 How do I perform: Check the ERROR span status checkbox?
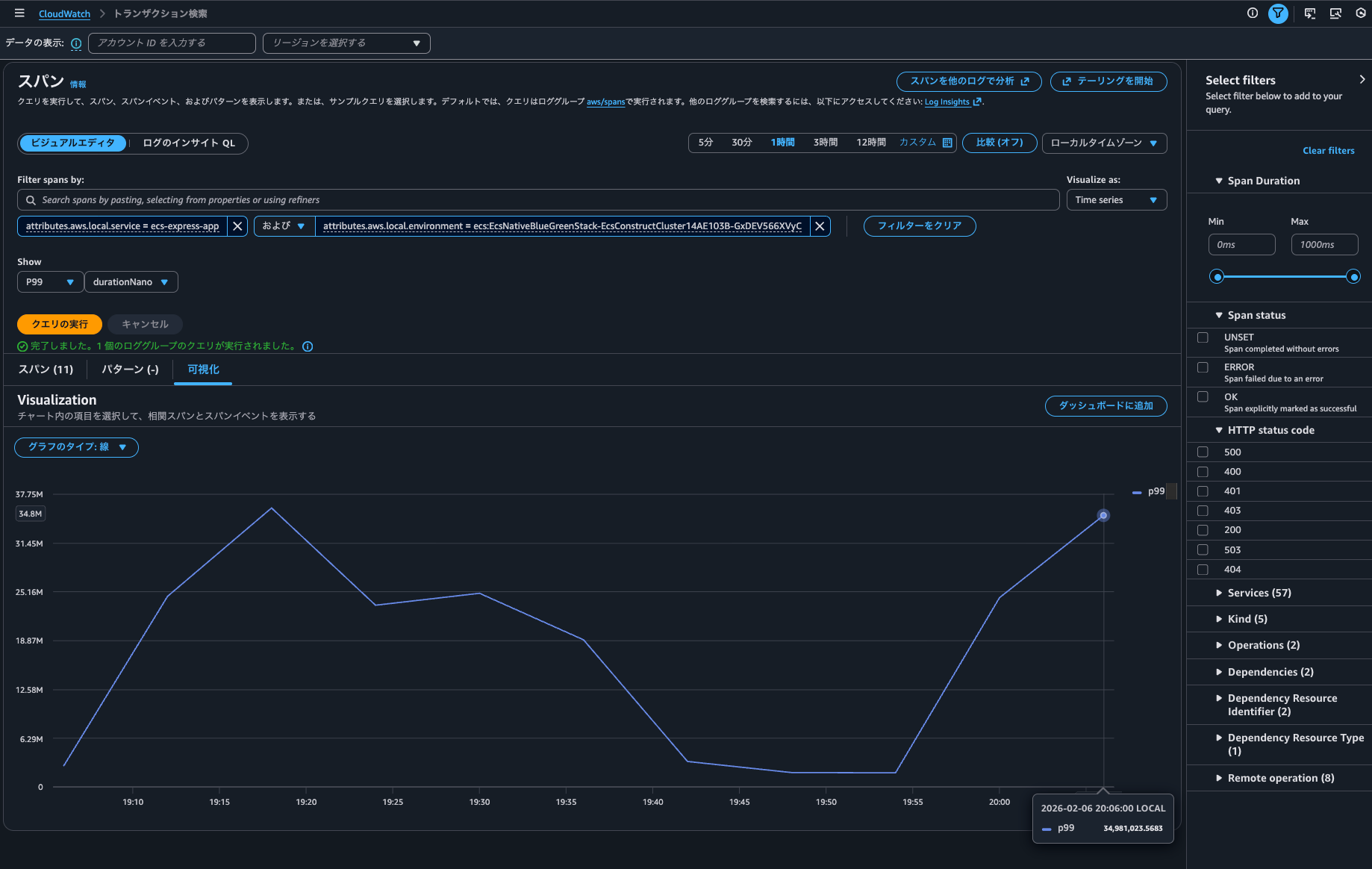[x=1203, y=367]
